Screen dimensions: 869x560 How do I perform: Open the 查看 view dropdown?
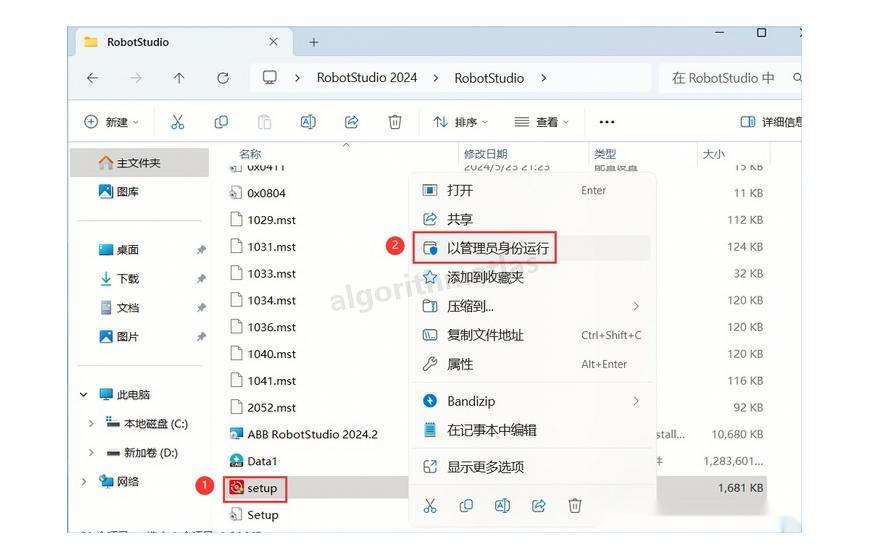[x=542, y=122]
